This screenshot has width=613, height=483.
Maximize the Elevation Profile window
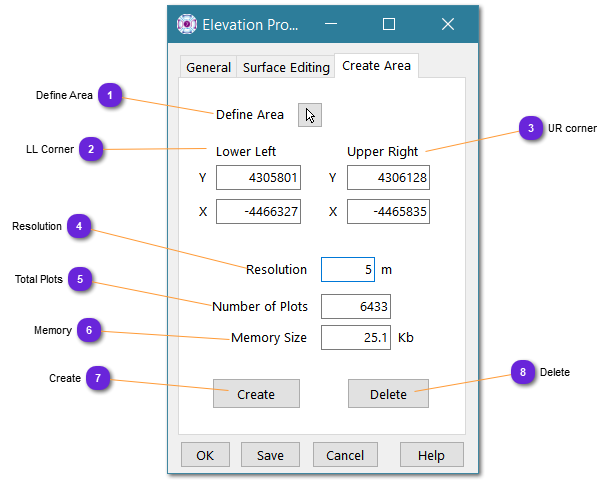(389, 24)
